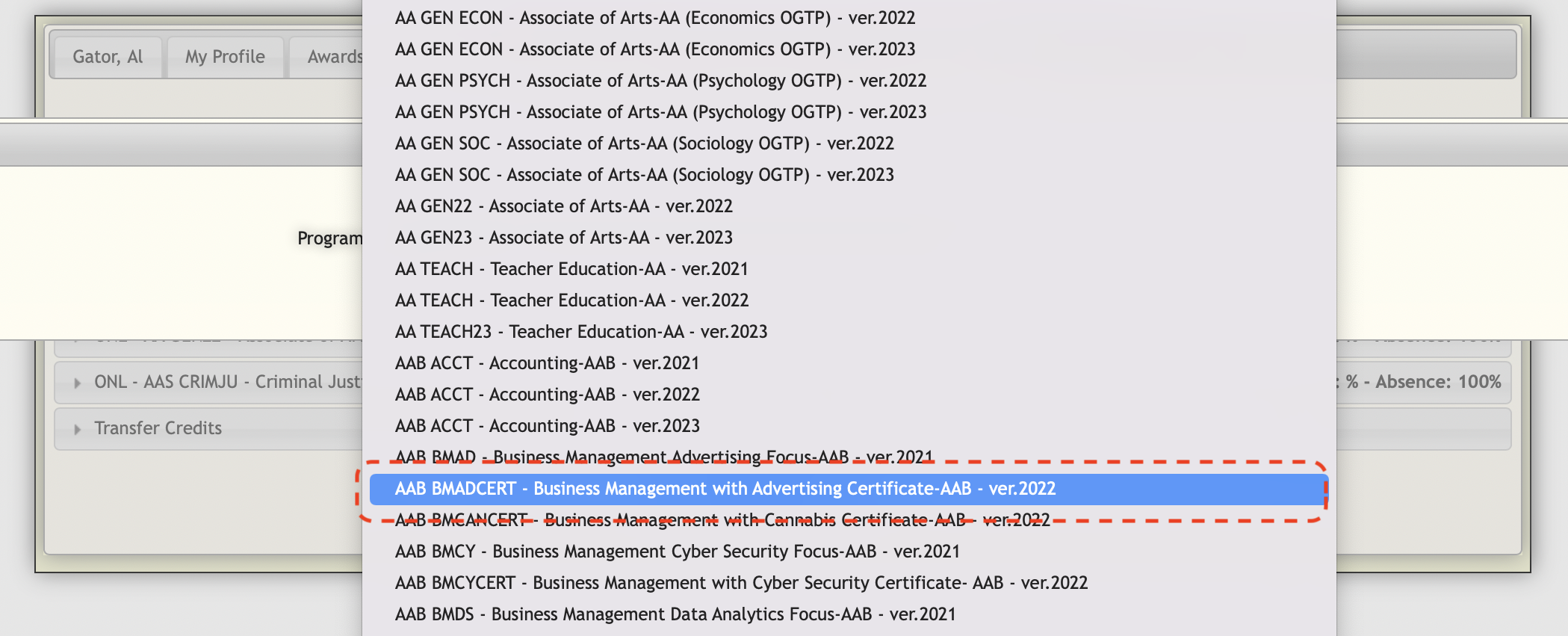The width and height of the screenshot is (1568, 636).
Task: Select AAB BMCANCERT Cannabis Certificate ver.2022
Action: click(722, 520)
